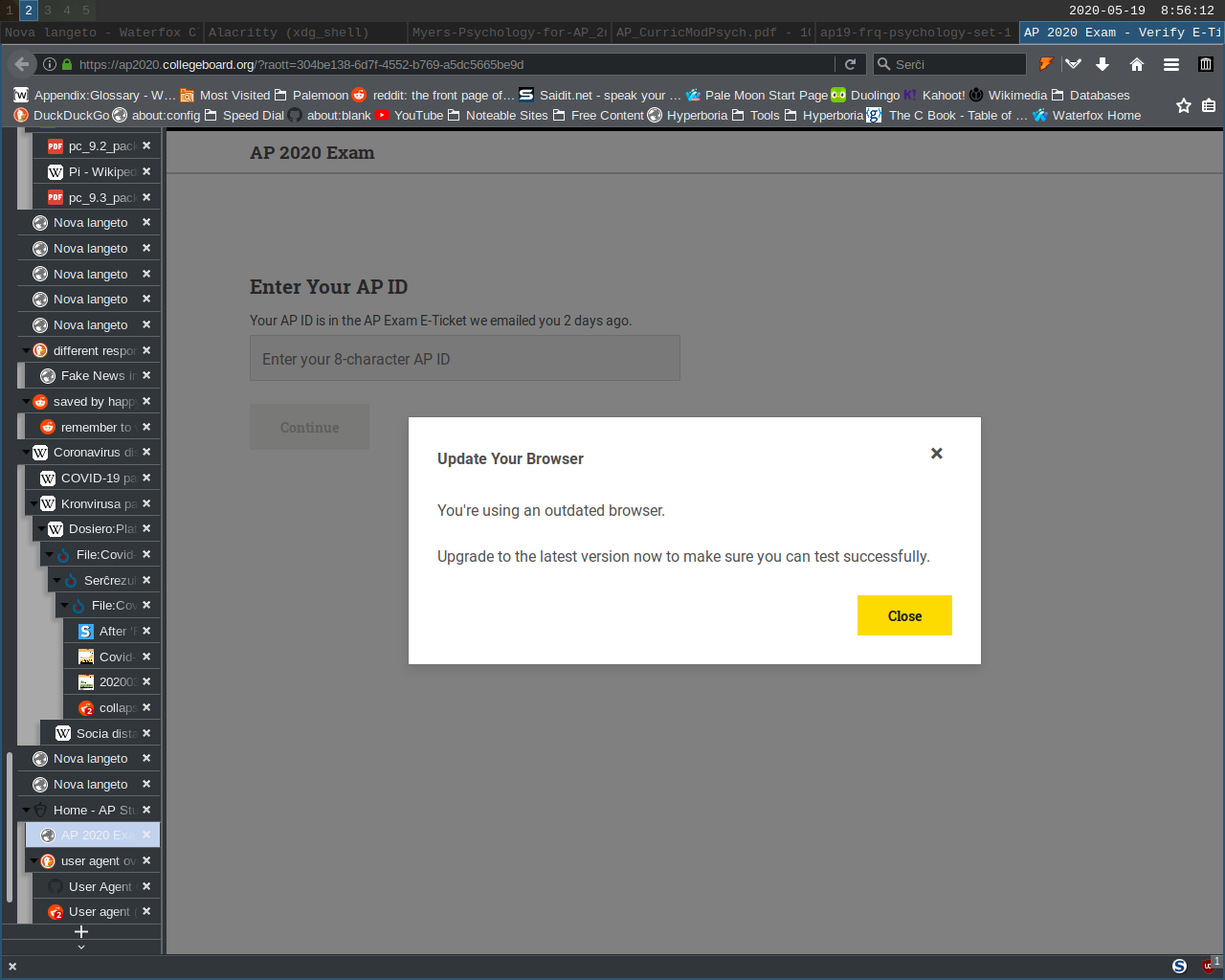Open Most Visited bookmarks folder

pyautogui.click(x=225, y=95)
